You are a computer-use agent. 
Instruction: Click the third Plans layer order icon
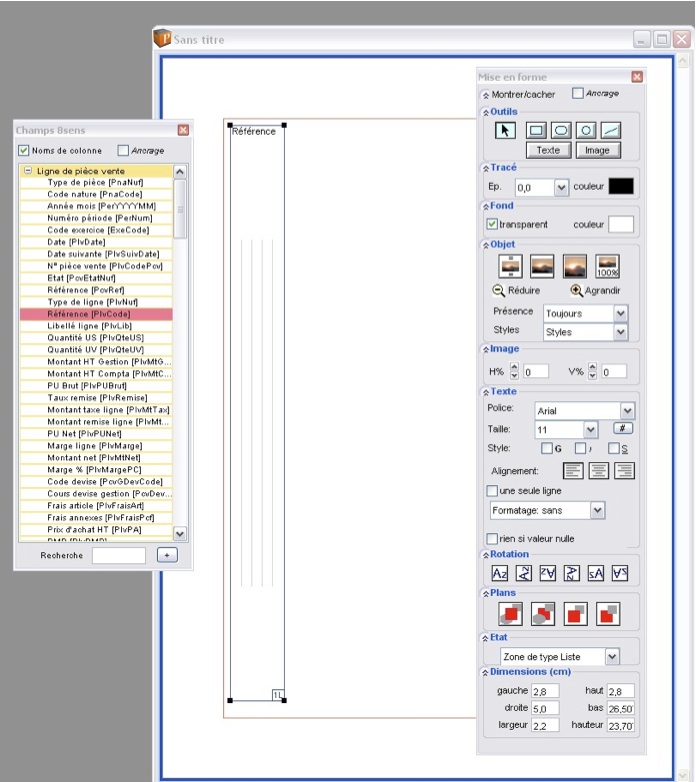575,614
